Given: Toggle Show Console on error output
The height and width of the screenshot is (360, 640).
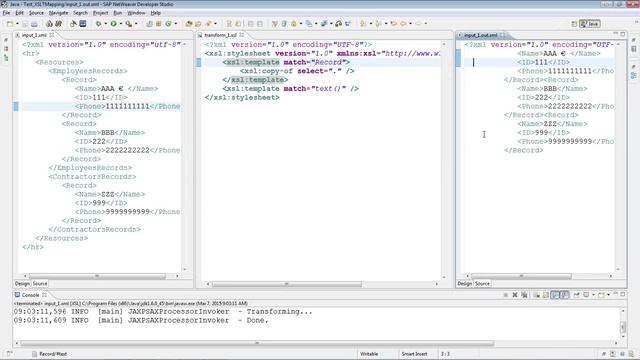Looking at the screenshot, I should tap(564, 295).
